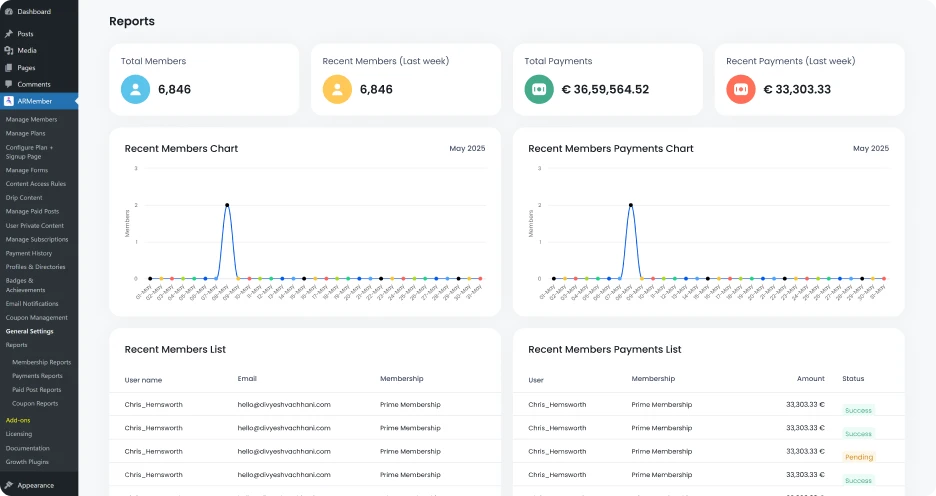Click the green Total Payments money icon
This screenshot has width=936, height=496.
(x=539, y=89)
